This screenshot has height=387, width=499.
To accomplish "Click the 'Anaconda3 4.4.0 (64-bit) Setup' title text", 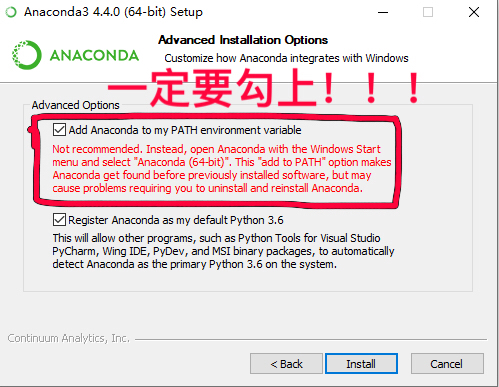I will tap(113, 12).
